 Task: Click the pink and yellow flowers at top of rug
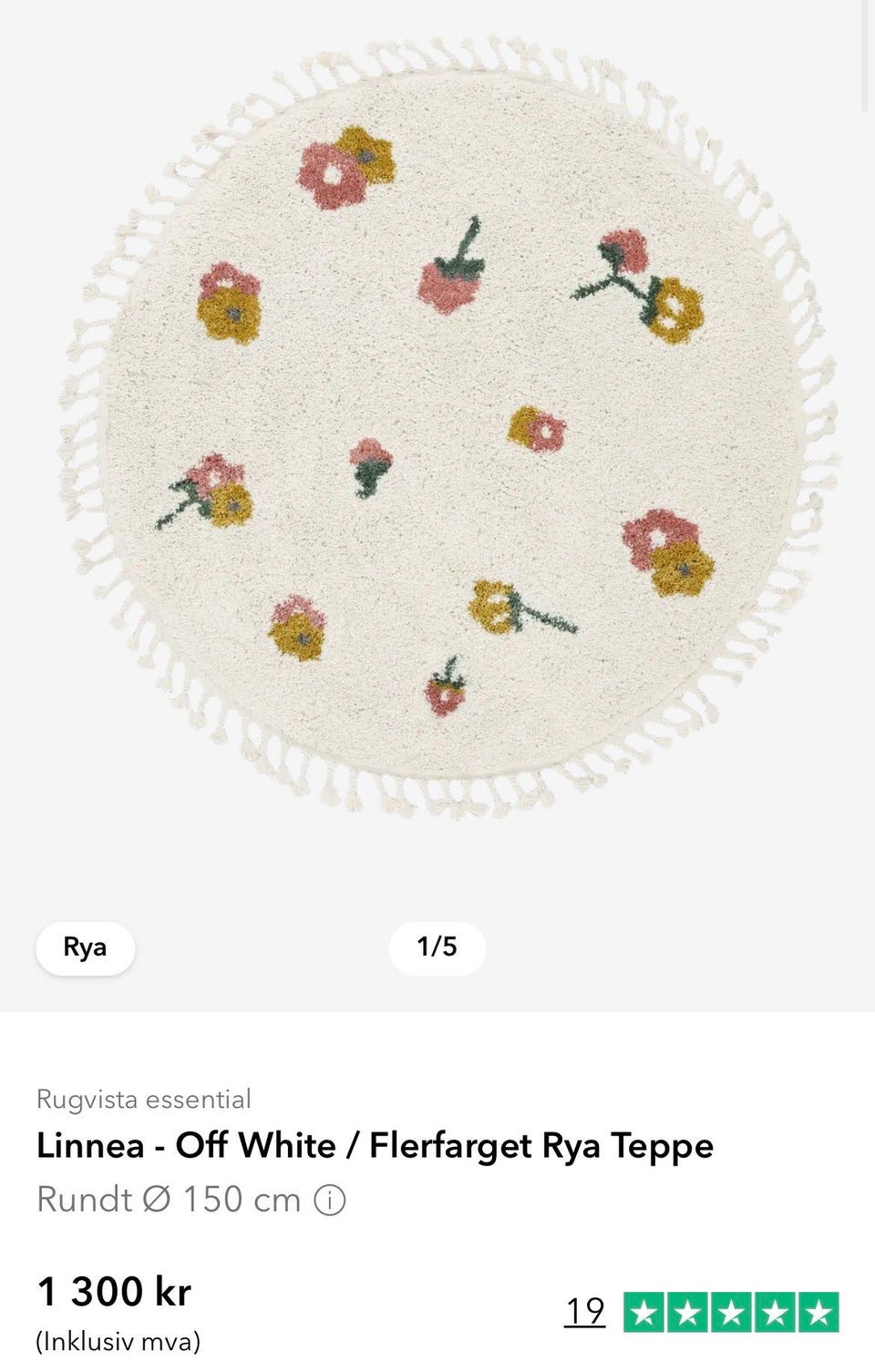pos(346,168)
